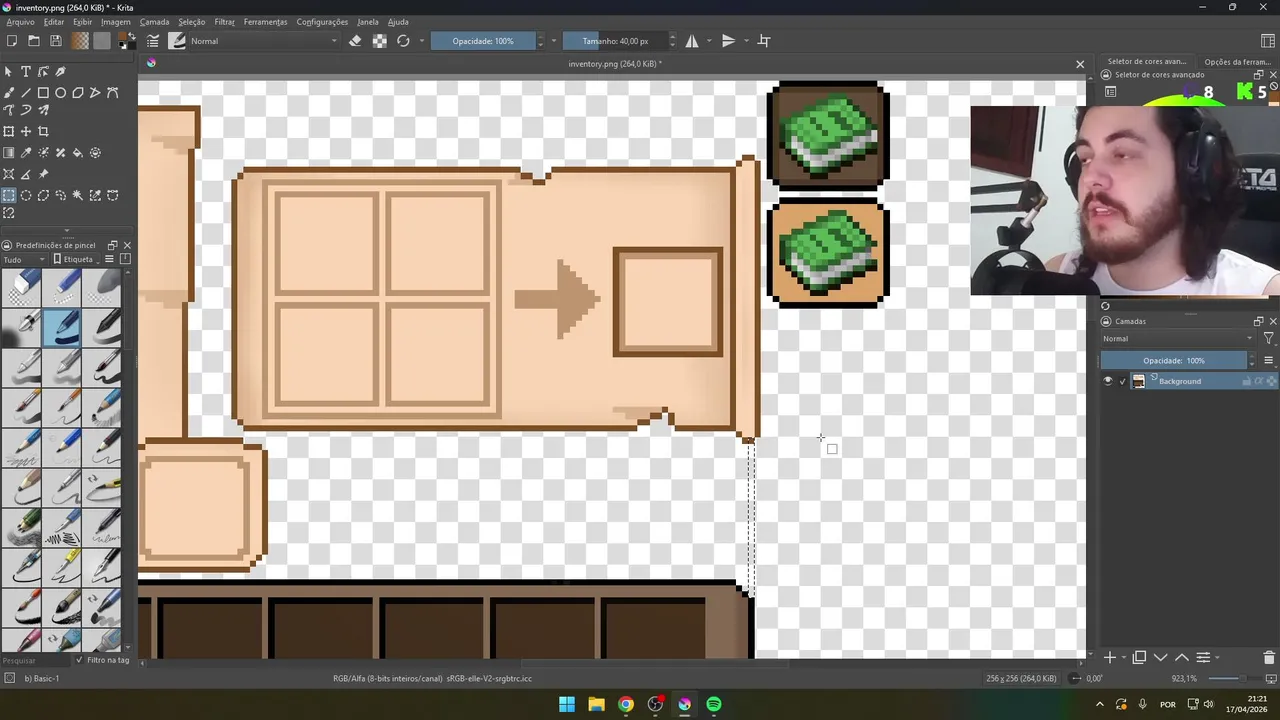
Task: Select the Crop tool
Action: pos(43,132)
